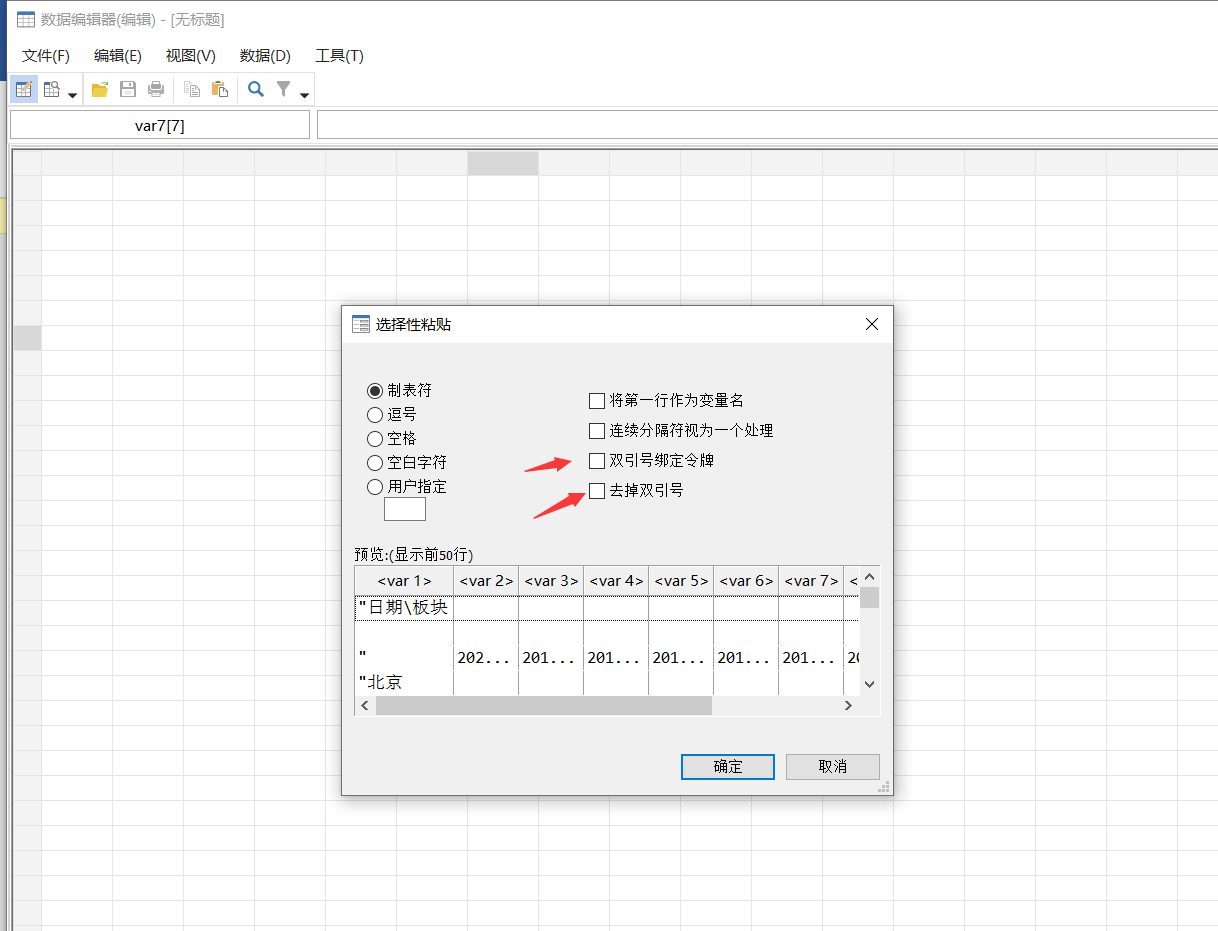The height and width of the screenshot is (931, 1218).
Task: Copy selection with the copy icon
Action: point(191,89)
